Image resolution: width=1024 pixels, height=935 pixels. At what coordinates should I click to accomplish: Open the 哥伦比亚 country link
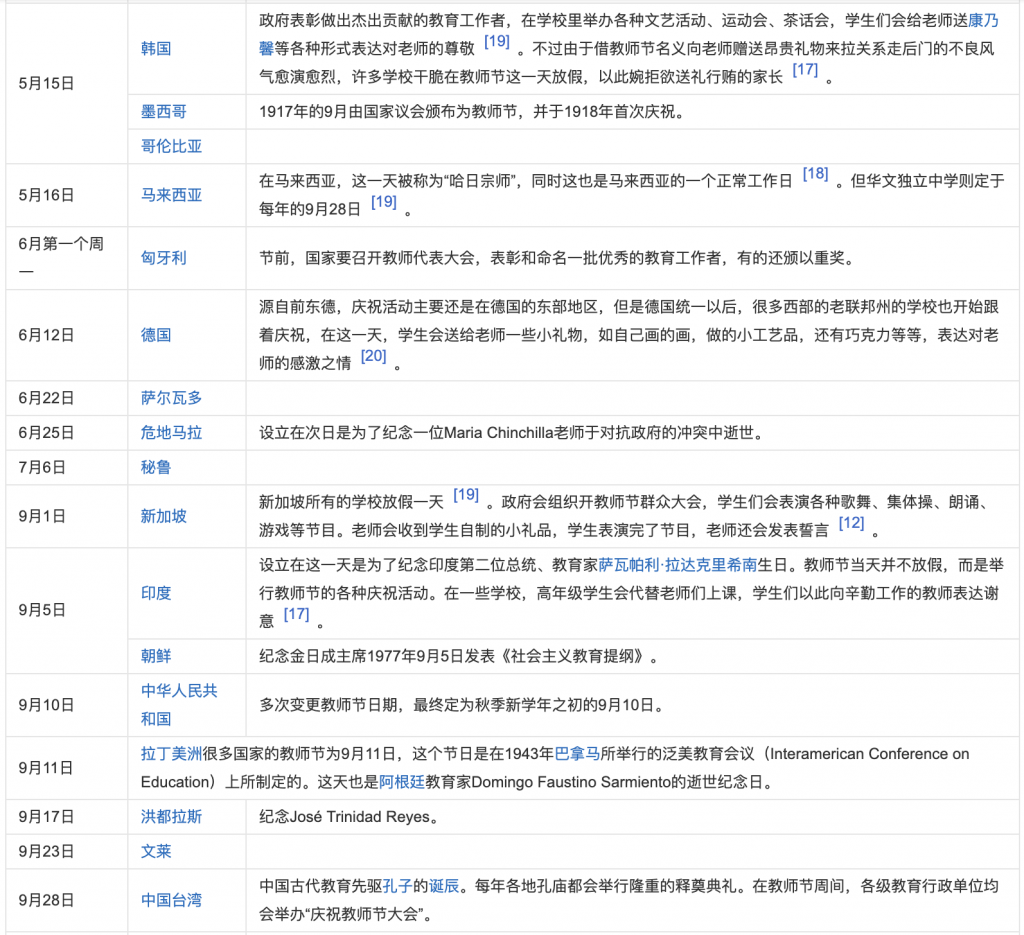tap(171, 146)
